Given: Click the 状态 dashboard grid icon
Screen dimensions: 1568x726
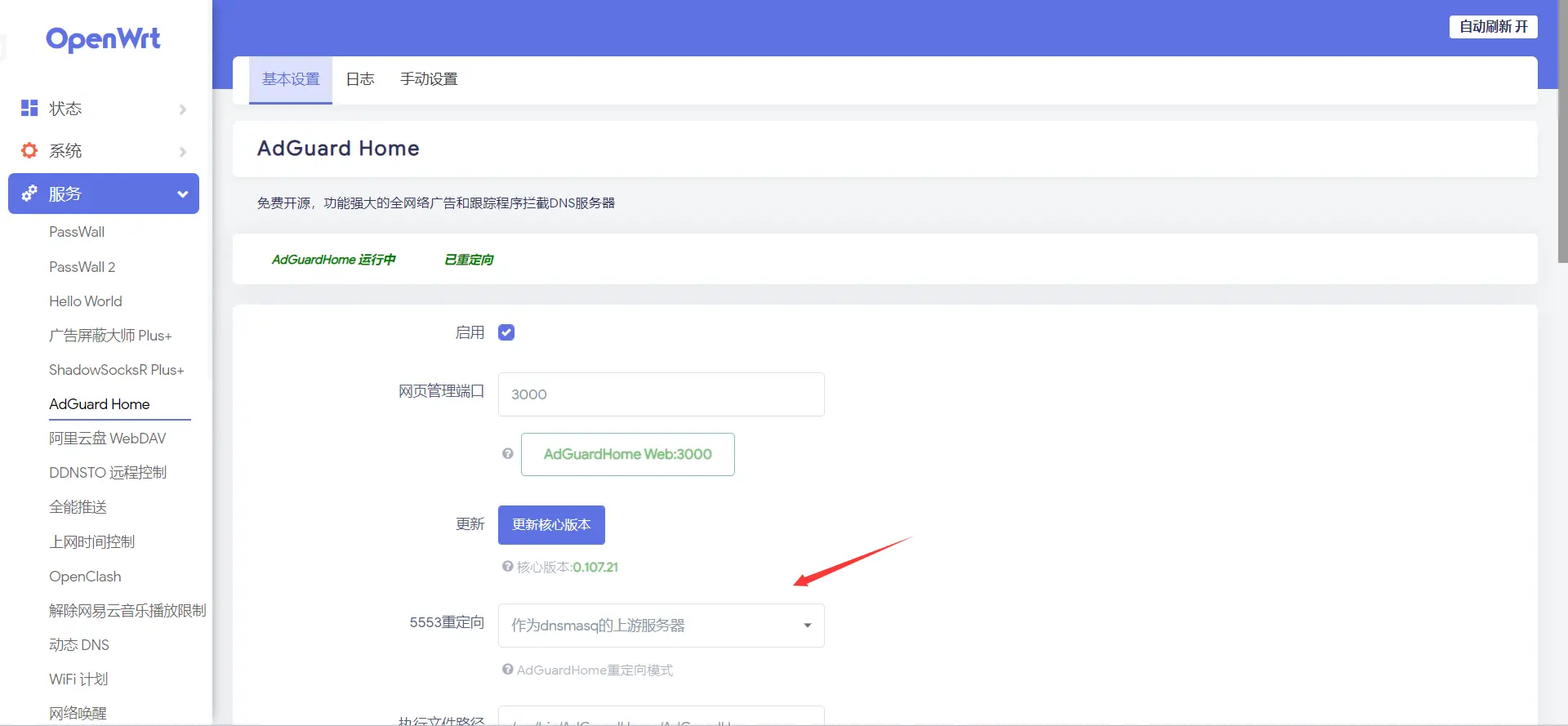Looking at the screenshot, I should tap(29, 108).
